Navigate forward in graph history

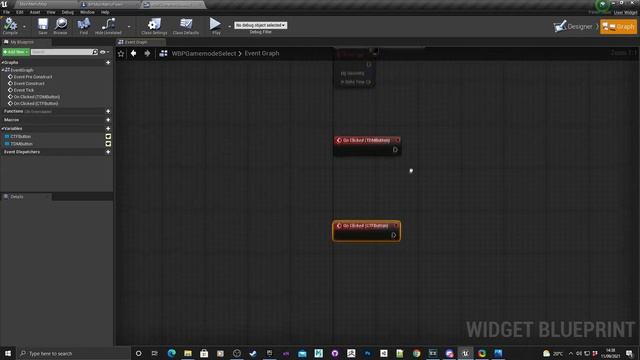pos(147,53)
